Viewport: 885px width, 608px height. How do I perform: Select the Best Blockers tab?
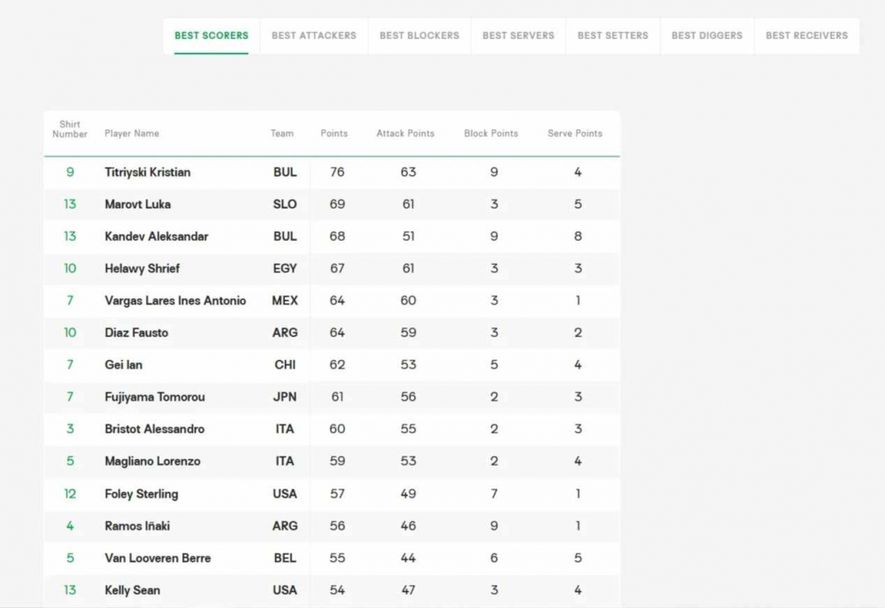pos(419,36)
